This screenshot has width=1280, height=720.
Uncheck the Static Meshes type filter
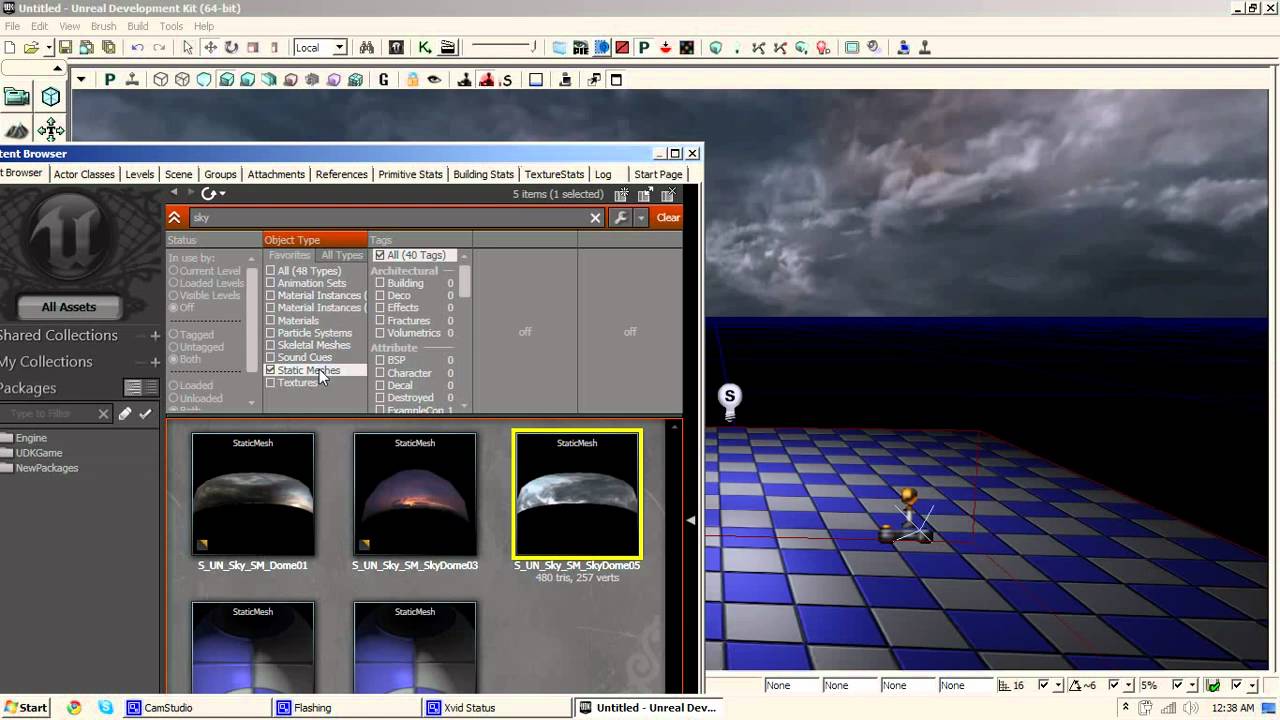pyautogui.click(x=270, y=370)
